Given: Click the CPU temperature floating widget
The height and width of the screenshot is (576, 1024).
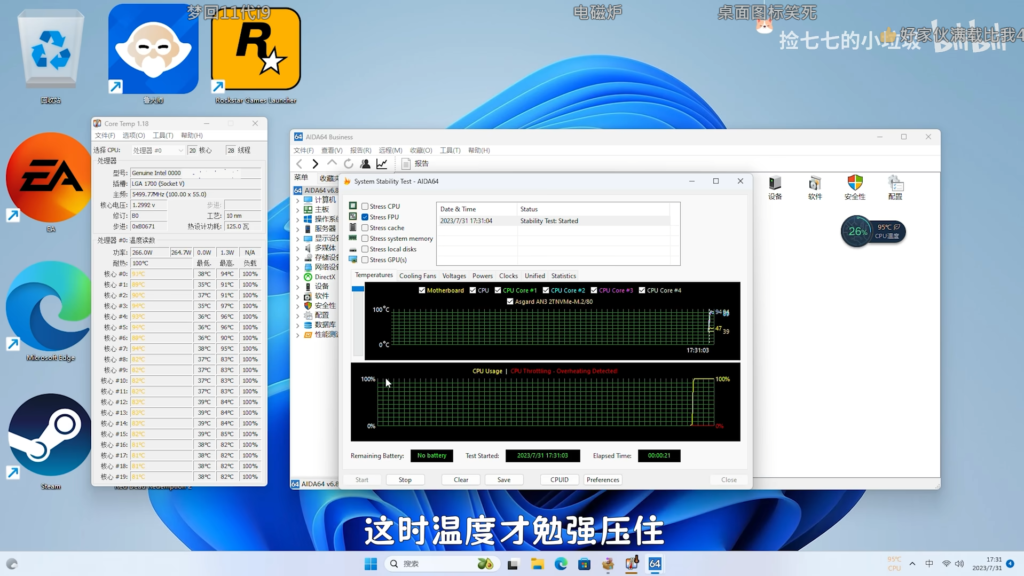Looking at the screenshot, I should 873,231.
